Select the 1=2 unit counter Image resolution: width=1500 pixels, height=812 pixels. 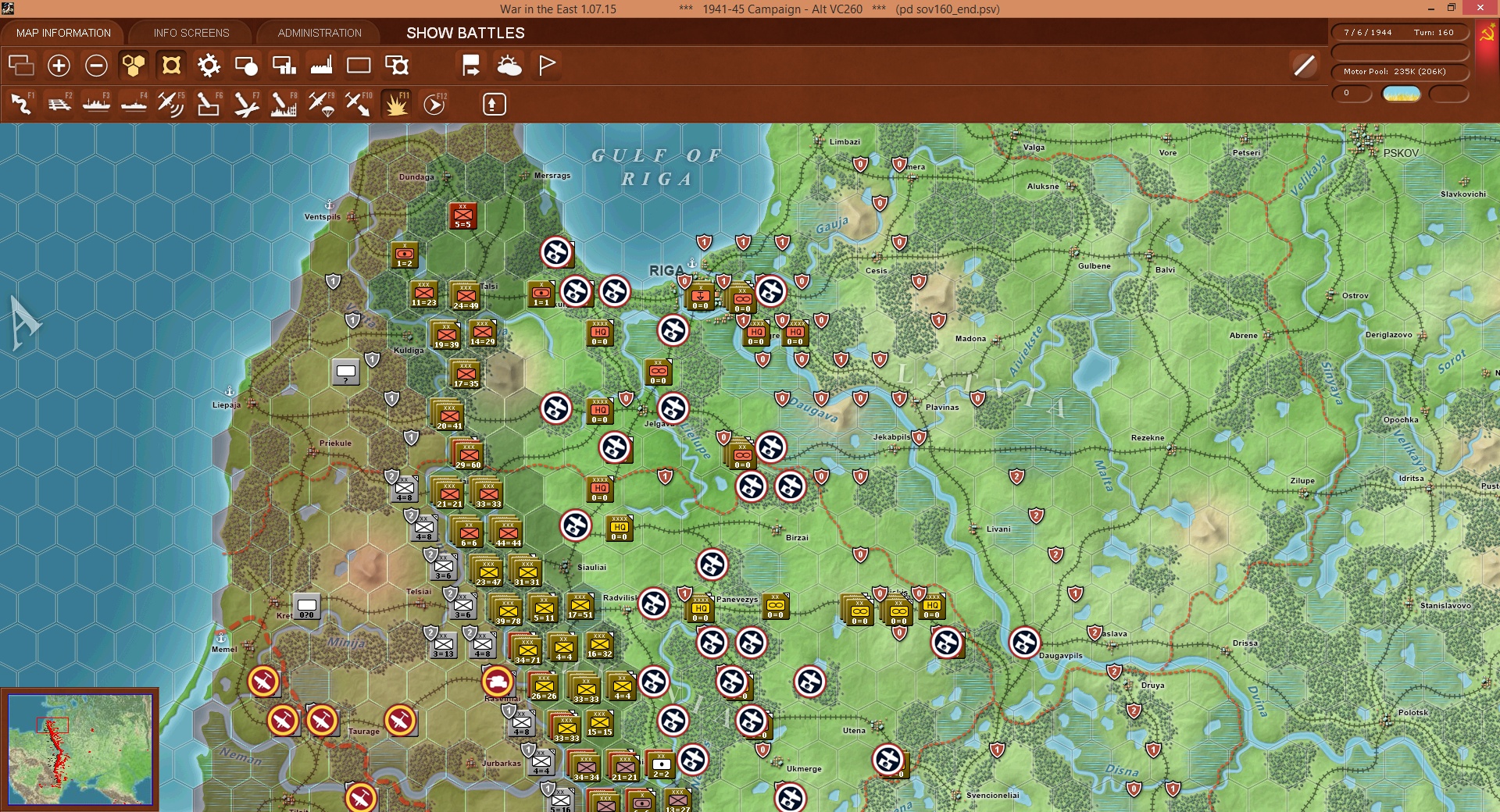pyautogui.click(x=404, y=255)
